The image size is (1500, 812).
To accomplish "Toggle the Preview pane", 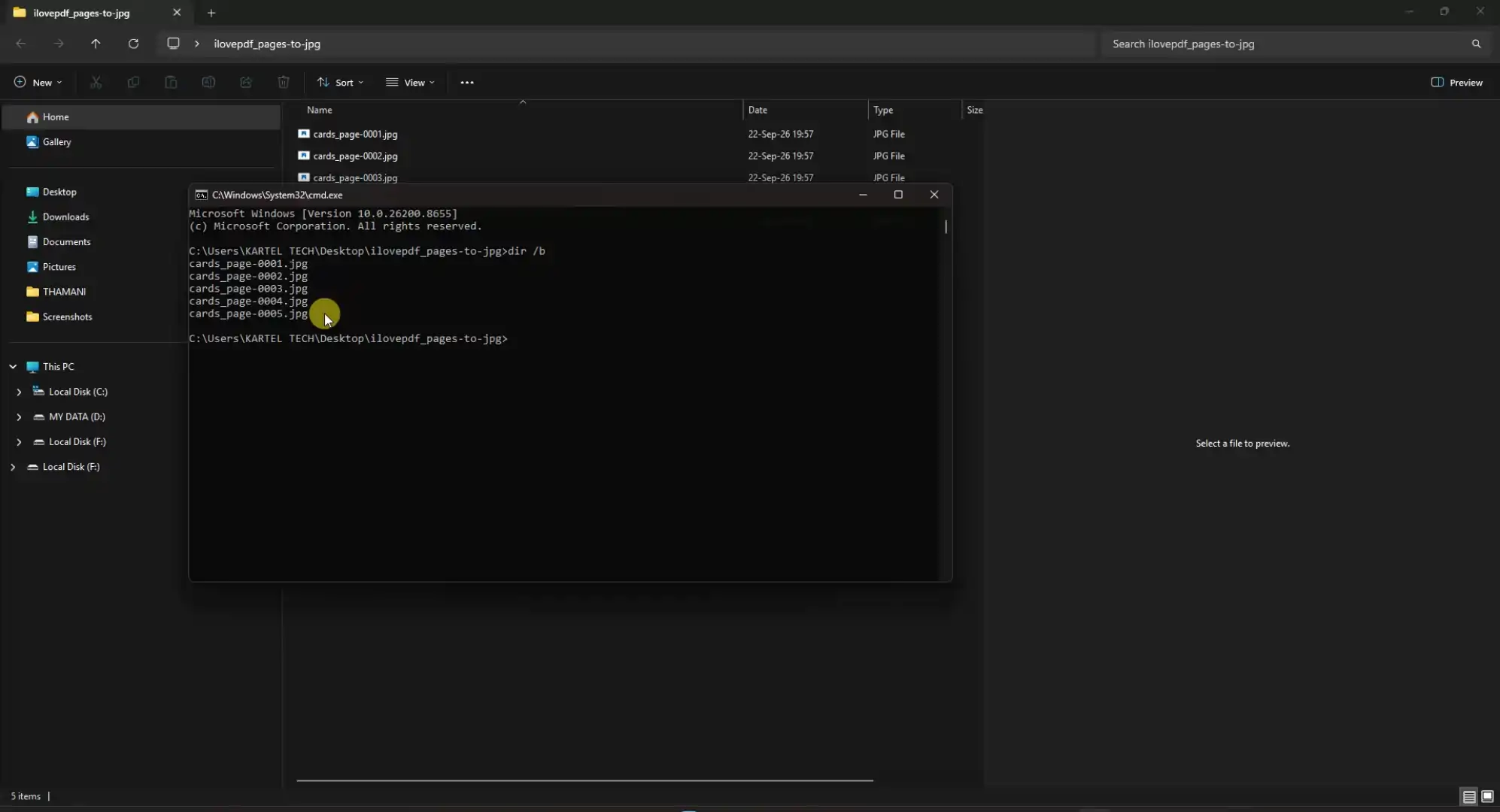I will point(1456,83).
